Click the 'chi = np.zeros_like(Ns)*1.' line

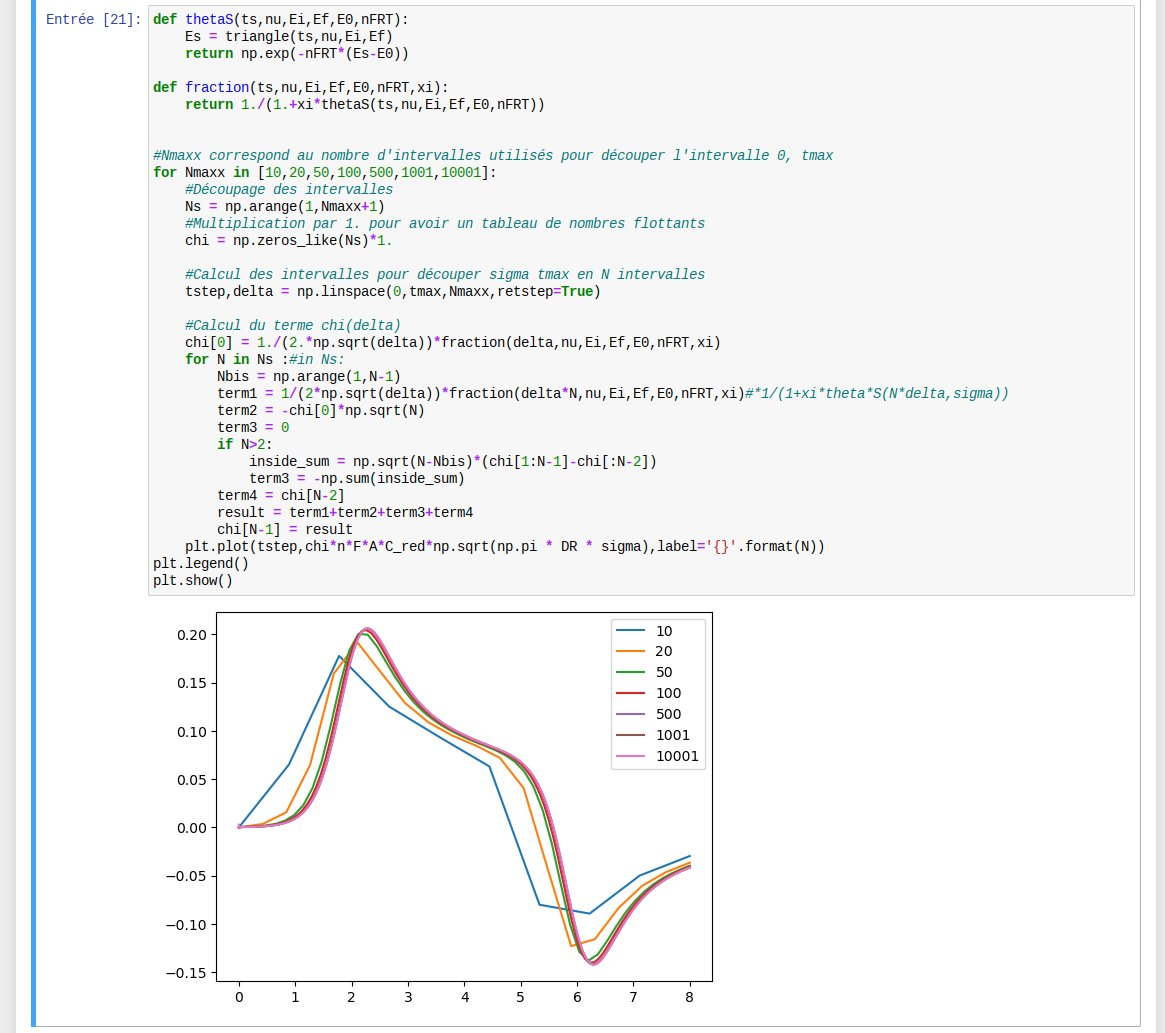point(288,241)
